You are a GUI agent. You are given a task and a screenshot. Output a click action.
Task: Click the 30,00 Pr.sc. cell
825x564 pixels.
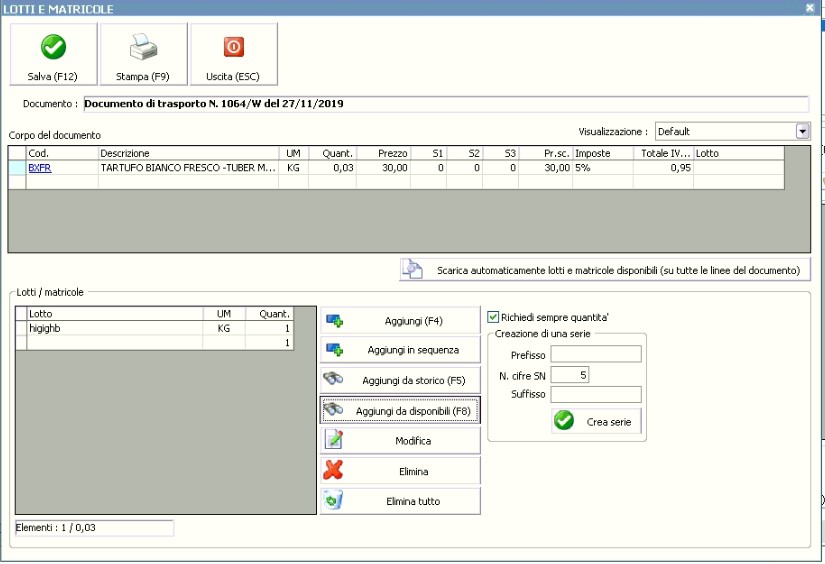click(545, 168)
